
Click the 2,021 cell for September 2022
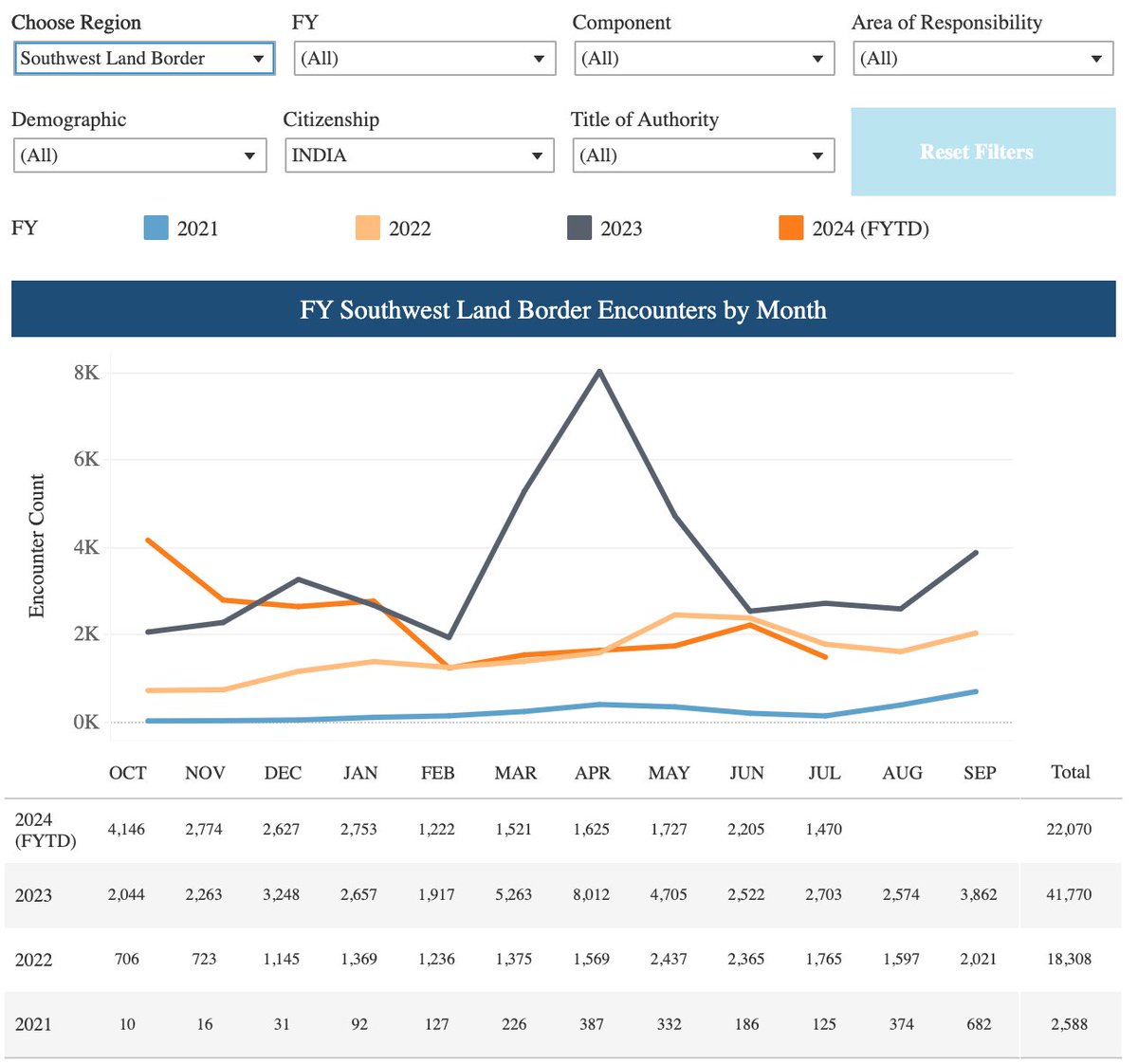coord(978,959)
